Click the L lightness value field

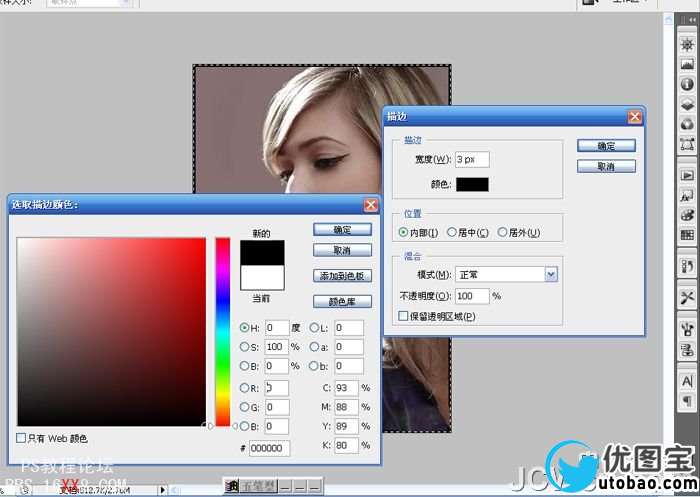coord(349,328)
